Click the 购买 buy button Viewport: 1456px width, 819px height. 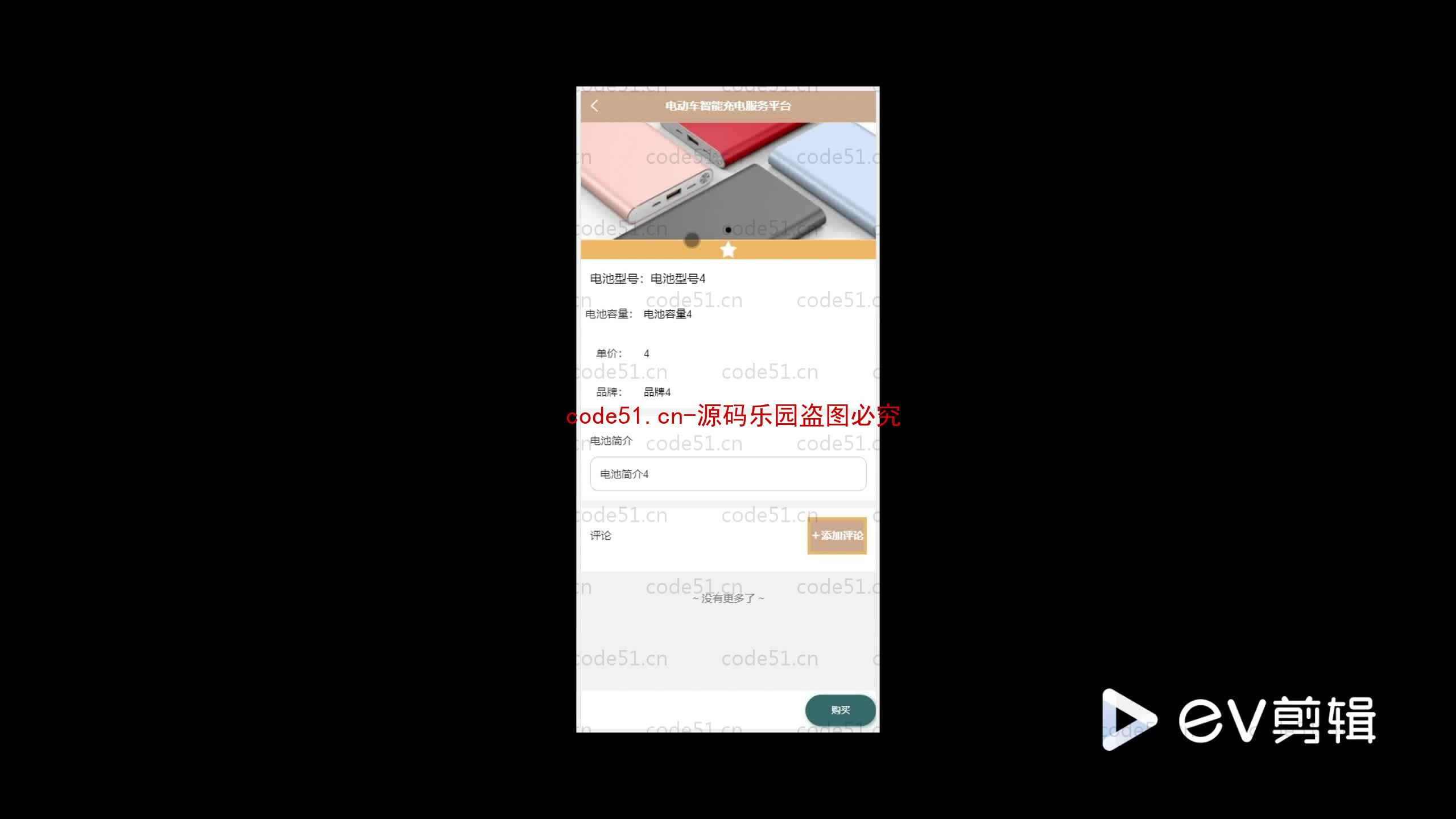pos(840,710)
